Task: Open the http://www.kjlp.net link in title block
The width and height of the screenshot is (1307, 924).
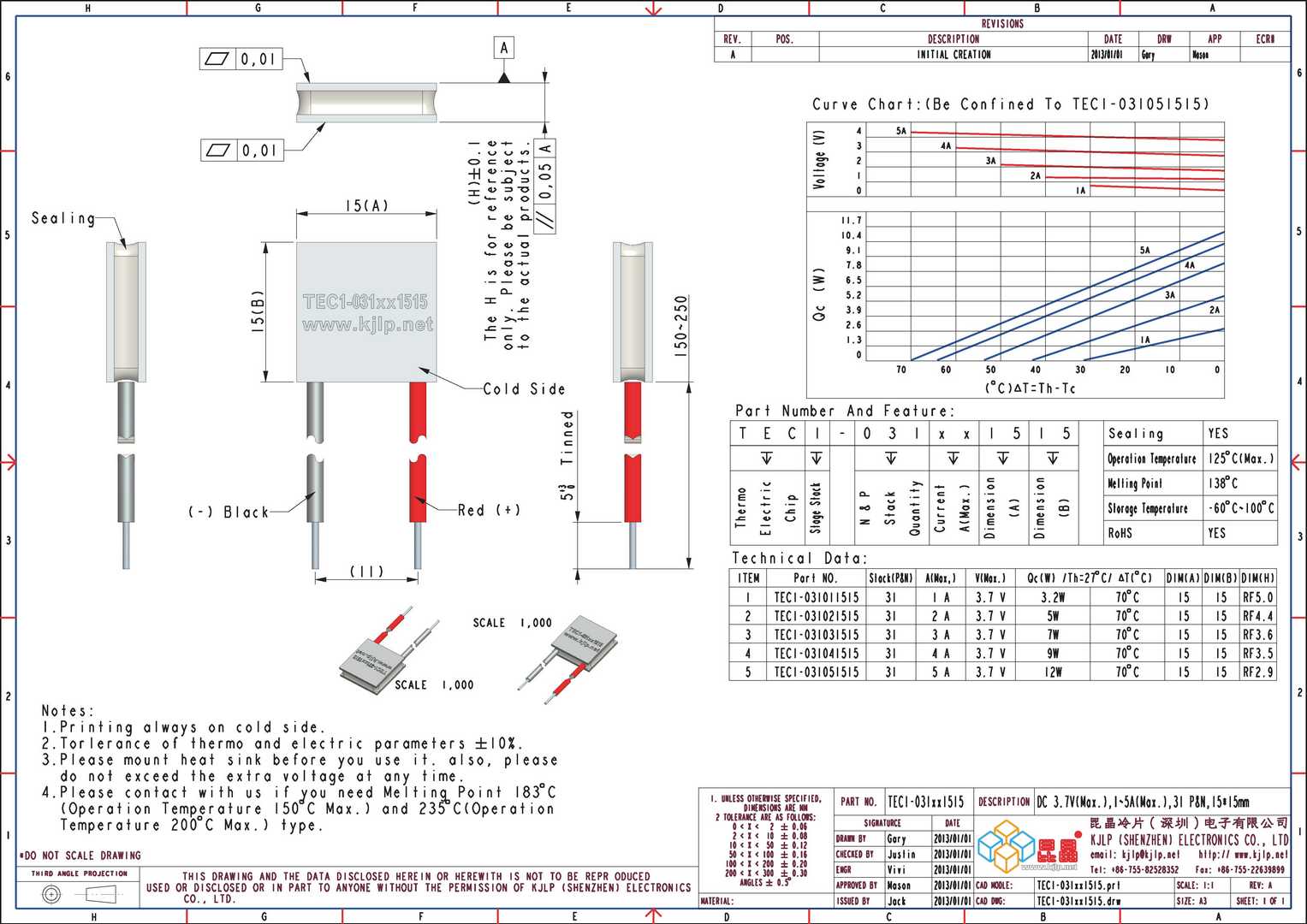Action: [1244, 854]
